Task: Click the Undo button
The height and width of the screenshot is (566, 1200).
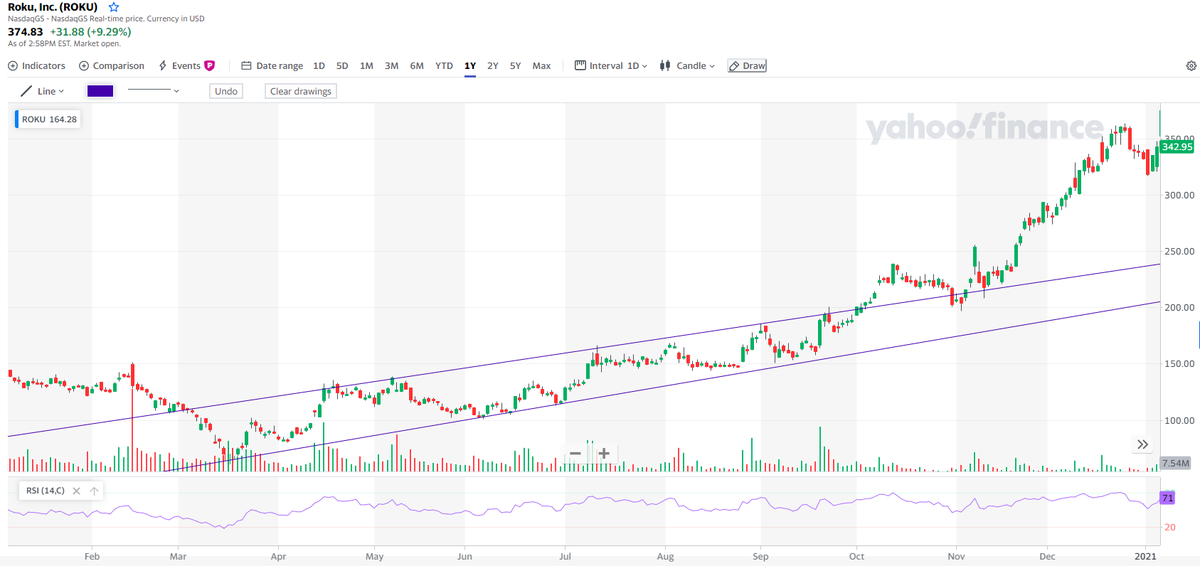Action: [x=226, y=91]
